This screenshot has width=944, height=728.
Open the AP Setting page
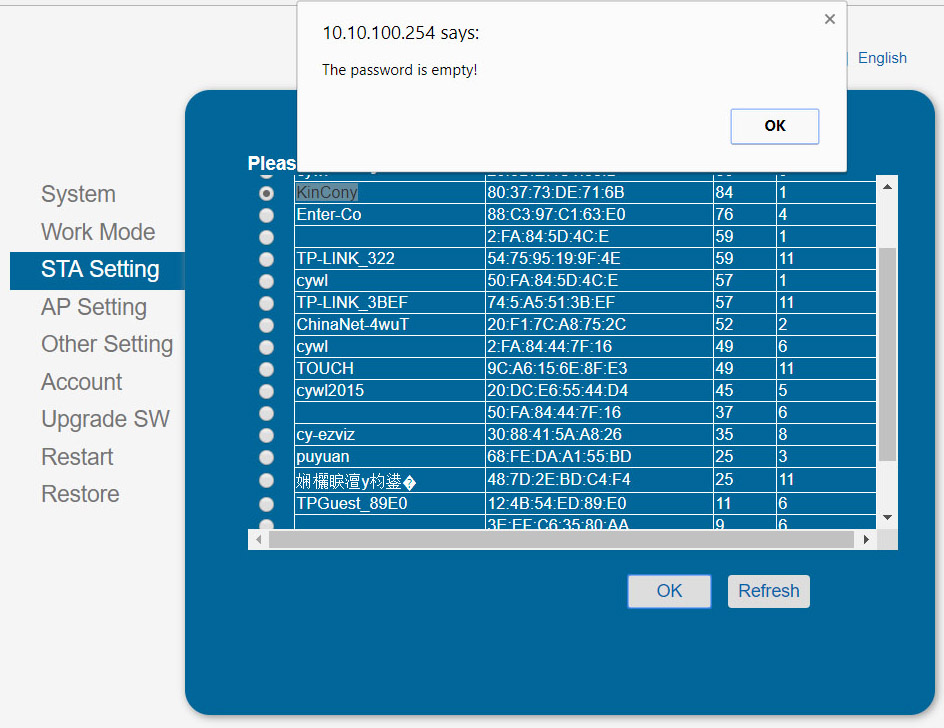click(94, 307)
